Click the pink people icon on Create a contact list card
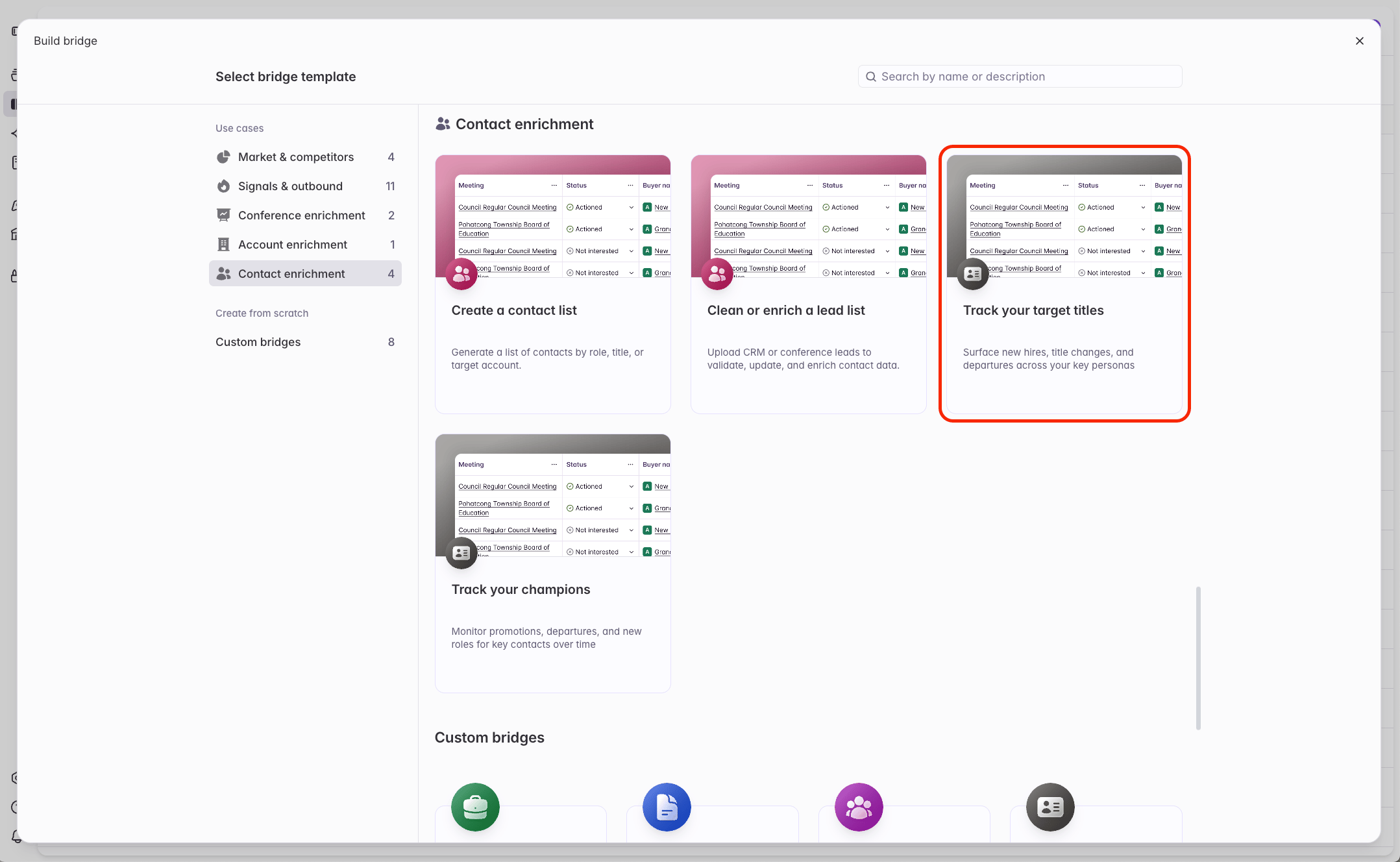This screenshot has width=1400, height=862. (x=461, y=274)
